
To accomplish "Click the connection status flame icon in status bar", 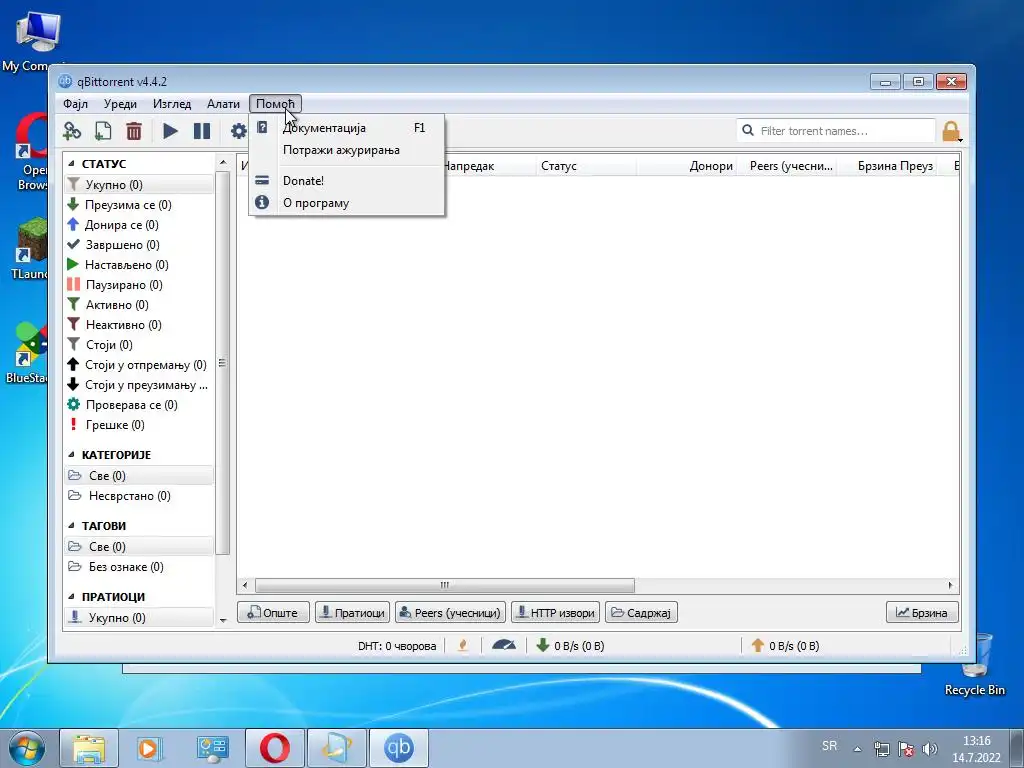I will [463, 646].
